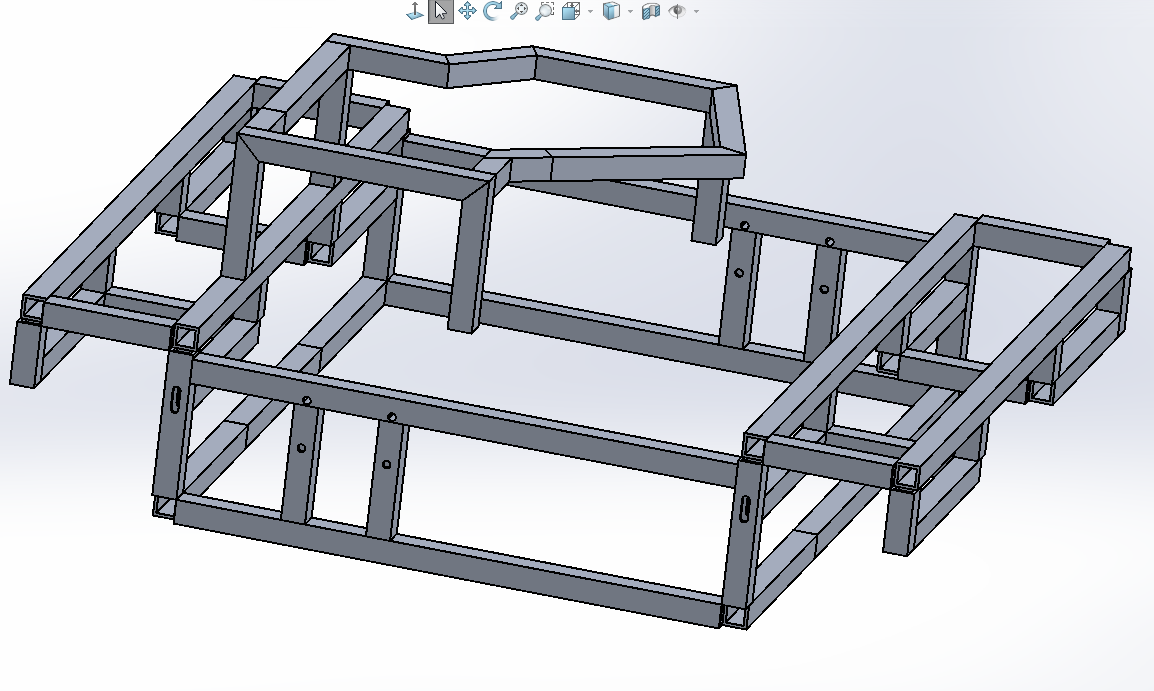Open the Display Style dropdown arrow

coord(629,12)
